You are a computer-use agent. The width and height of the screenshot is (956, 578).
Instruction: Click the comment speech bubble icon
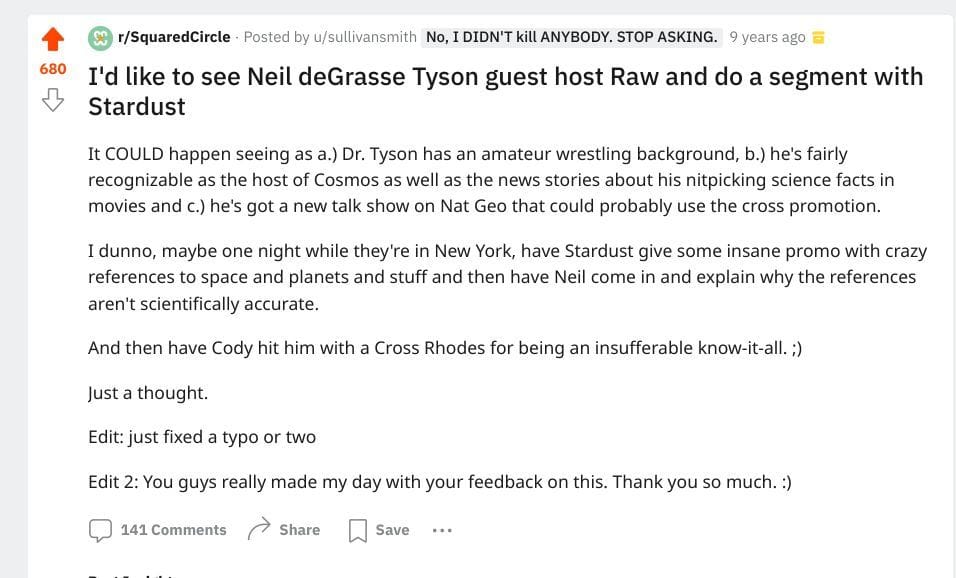[101, 530]
